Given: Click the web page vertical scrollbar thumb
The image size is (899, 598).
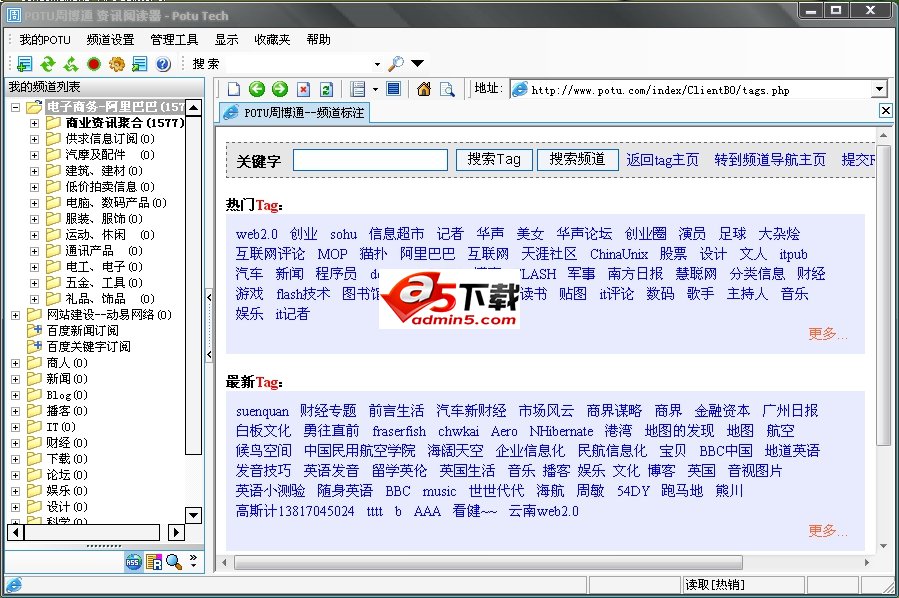Looking at the screenshot, I should click(x=884, y=295).
